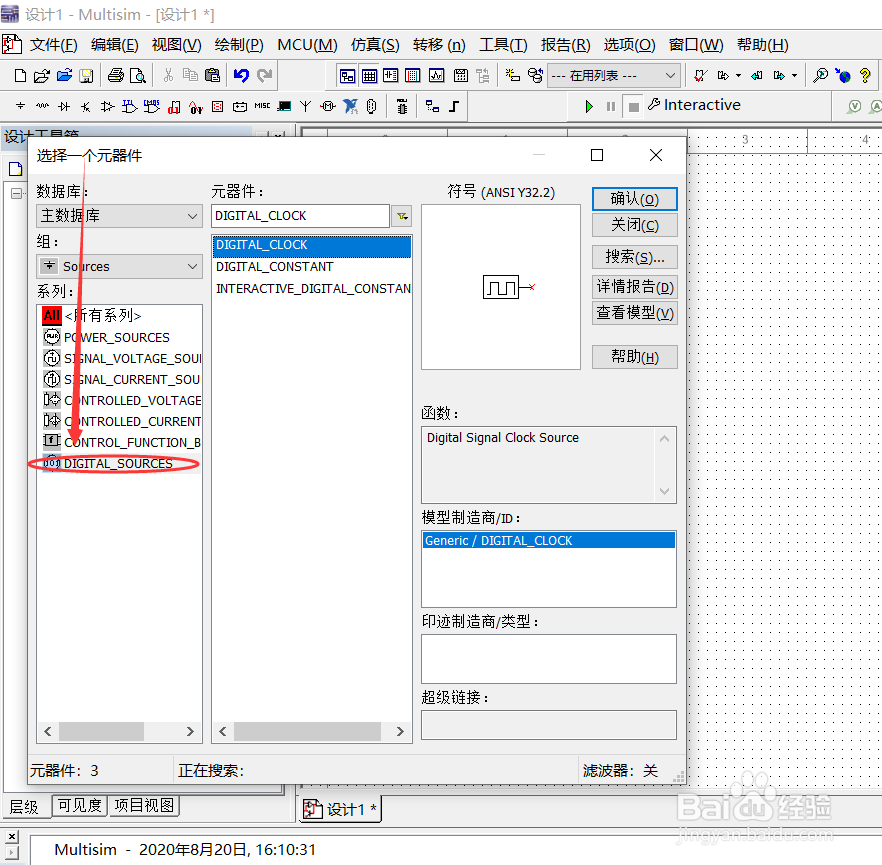The width and height of the screenshot is (882, 865).
Task: Open the 在用列表 in-use list dropdown
Action: click(x=614, y=75)
